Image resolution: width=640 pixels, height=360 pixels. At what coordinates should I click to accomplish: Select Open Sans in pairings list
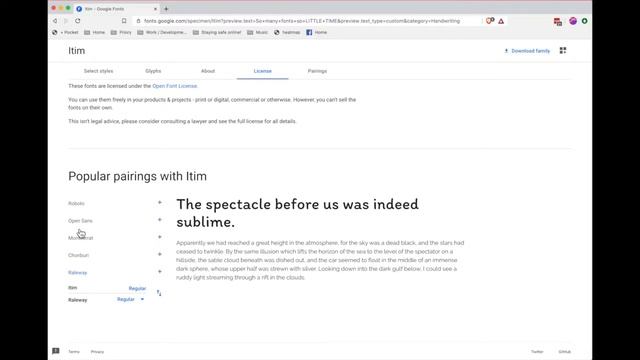point(80,220)
